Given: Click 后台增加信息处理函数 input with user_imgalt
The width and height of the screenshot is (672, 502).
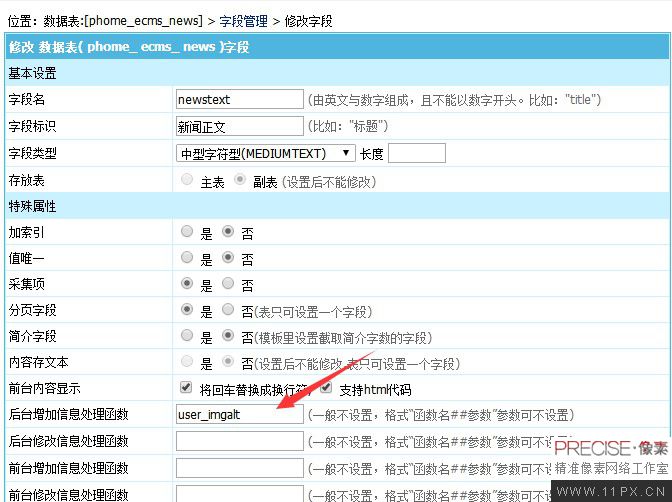Looking at the screenshot, I should 240,415.
